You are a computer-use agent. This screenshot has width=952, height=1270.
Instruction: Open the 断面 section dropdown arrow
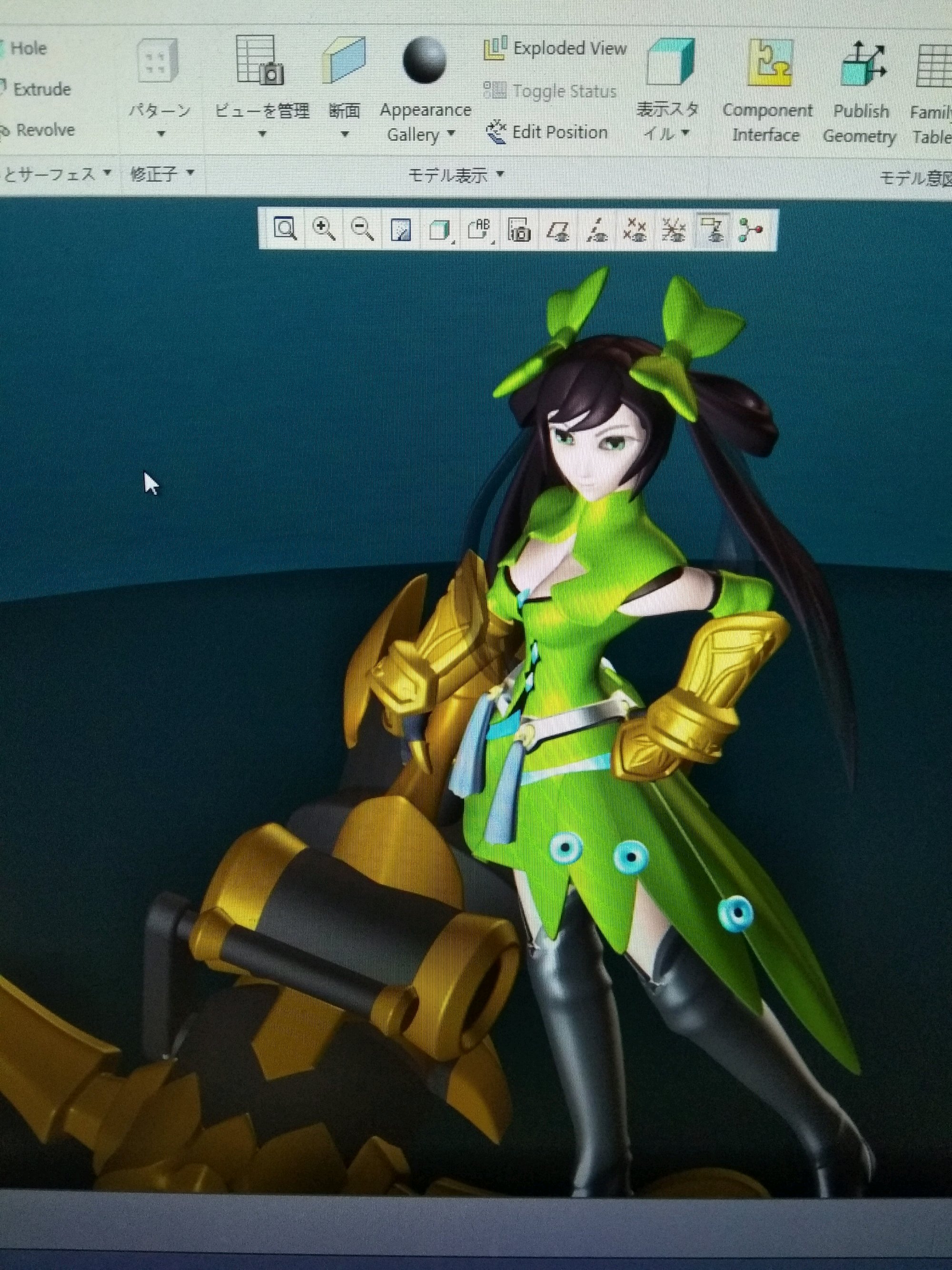tap(345, 134)
